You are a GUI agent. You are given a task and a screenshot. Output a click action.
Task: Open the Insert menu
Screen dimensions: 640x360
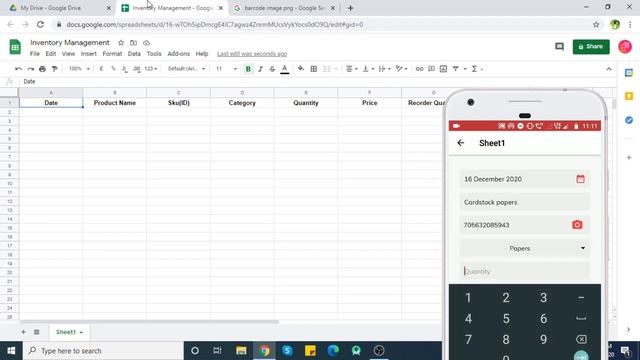pyautogui.click(x=89, y=53)
